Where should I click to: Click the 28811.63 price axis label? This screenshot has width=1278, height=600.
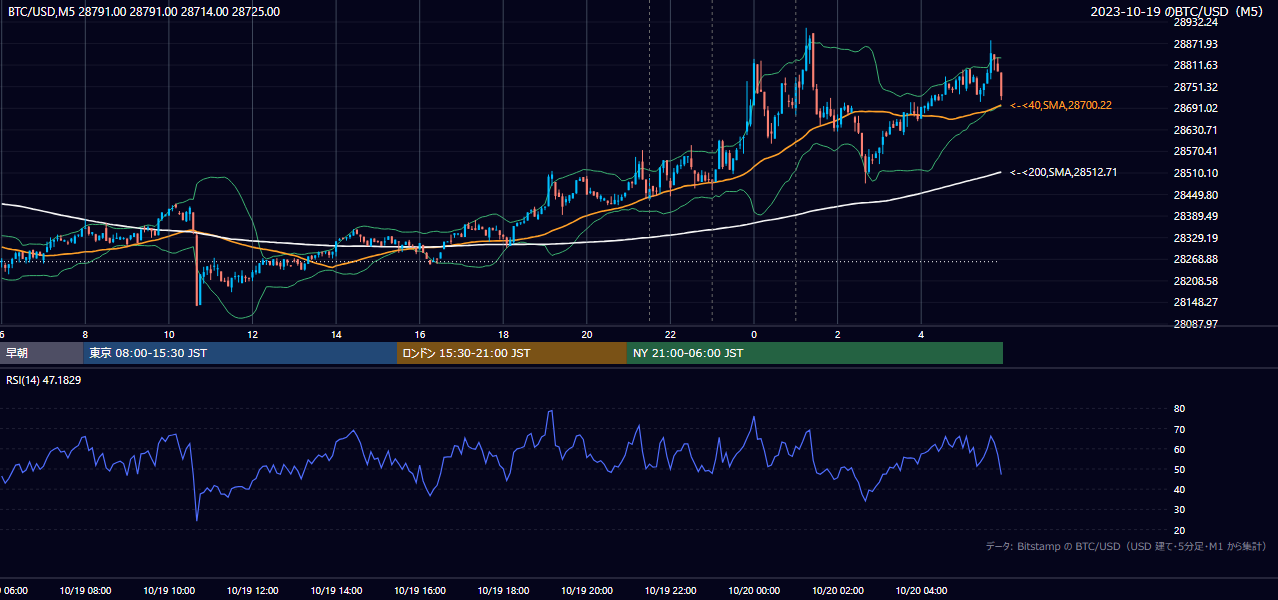coord(1195,65)
